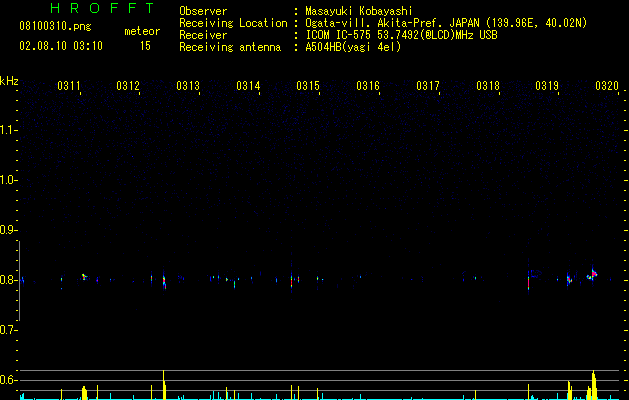The width and height of the screenshot is (629, 400).
Task: Click the Receiving Location label
Action: [x=233, y=23]
